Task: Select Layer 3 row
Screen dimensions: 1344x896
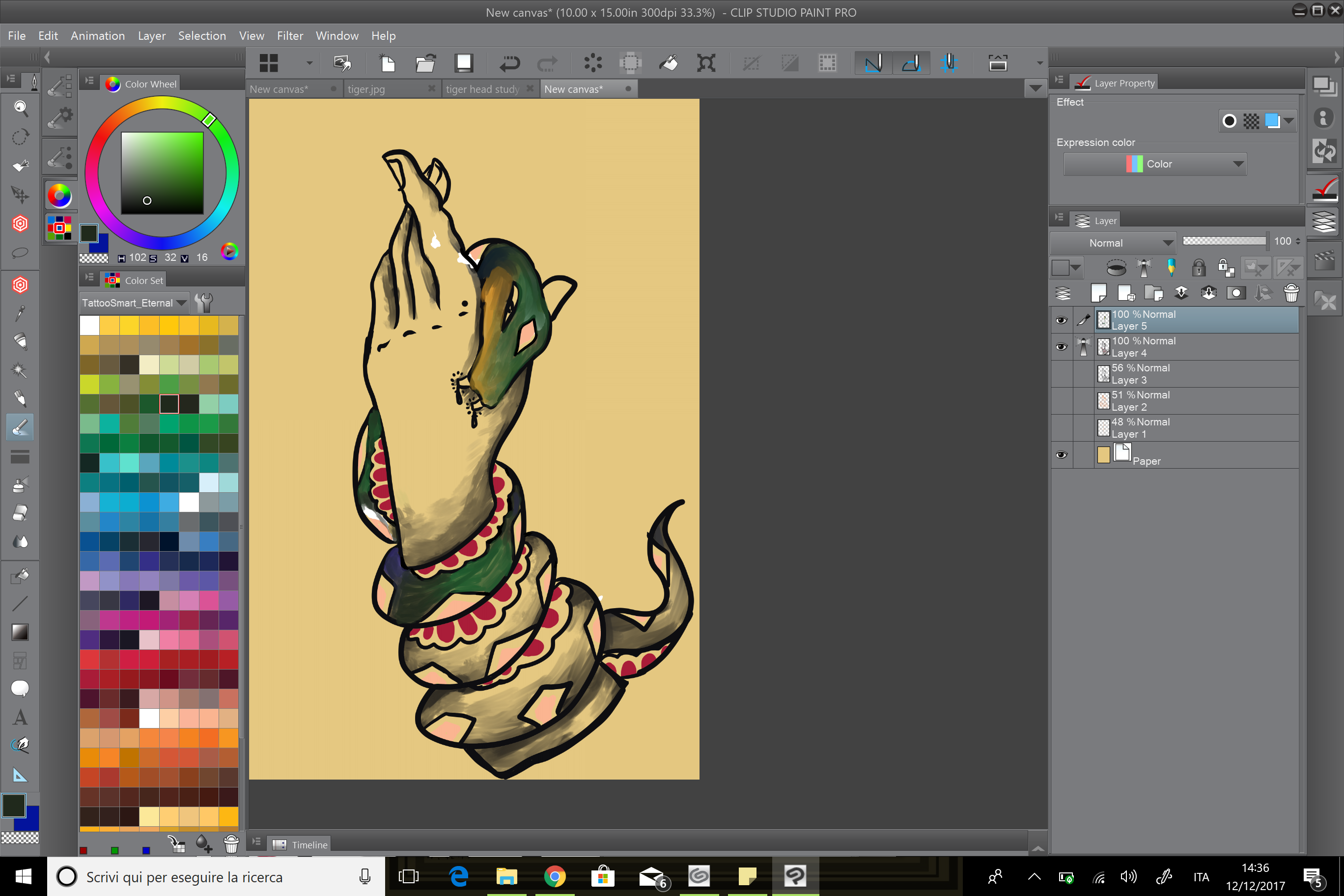Action: (x=1197, y=374)
